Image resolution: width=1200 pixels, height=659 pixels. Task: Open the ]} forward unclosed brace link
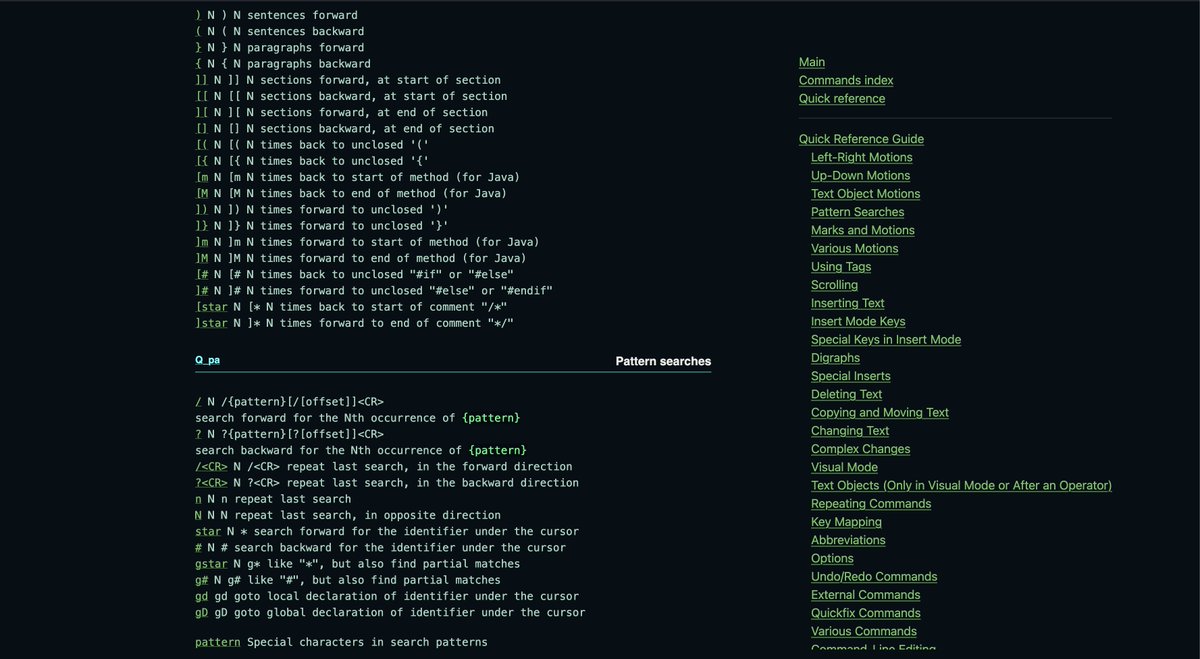[201, 226]
